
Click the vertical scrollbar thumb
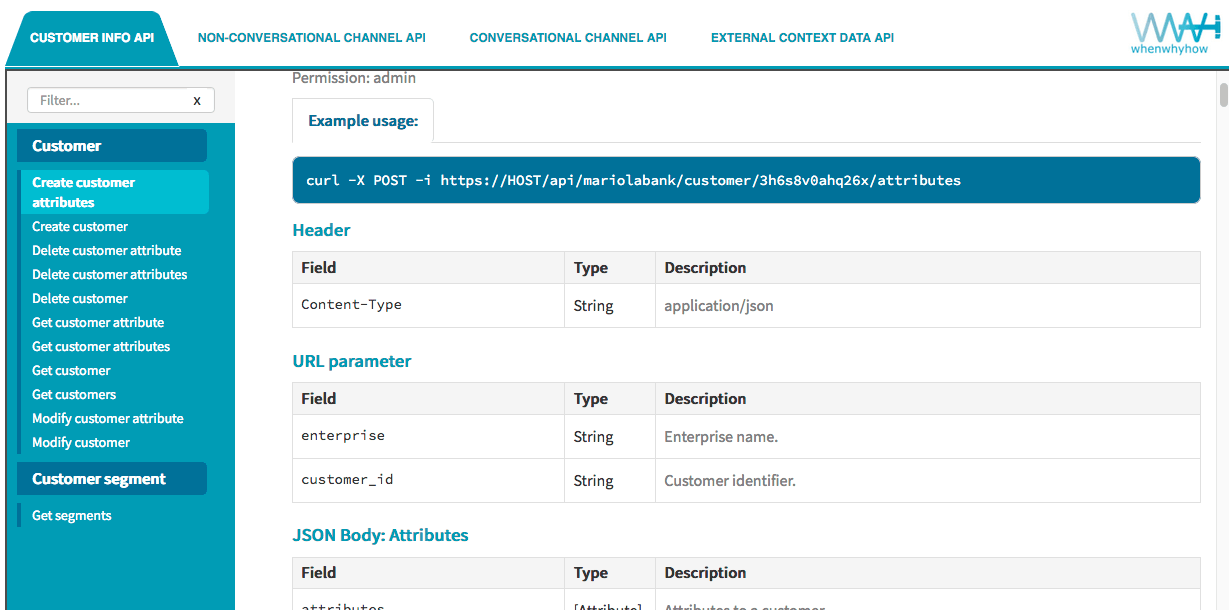coord(1223,94)
